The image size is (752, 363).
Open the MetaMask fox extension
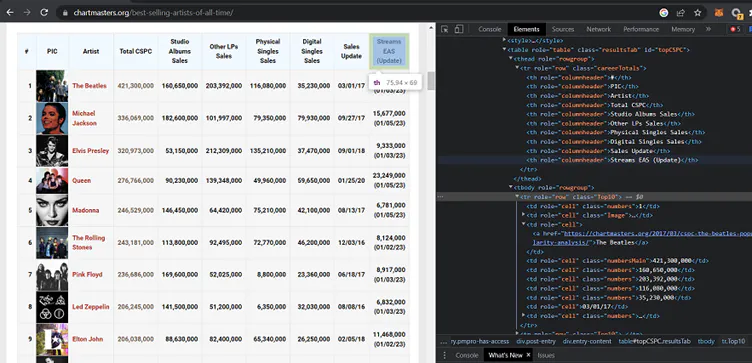718,13
